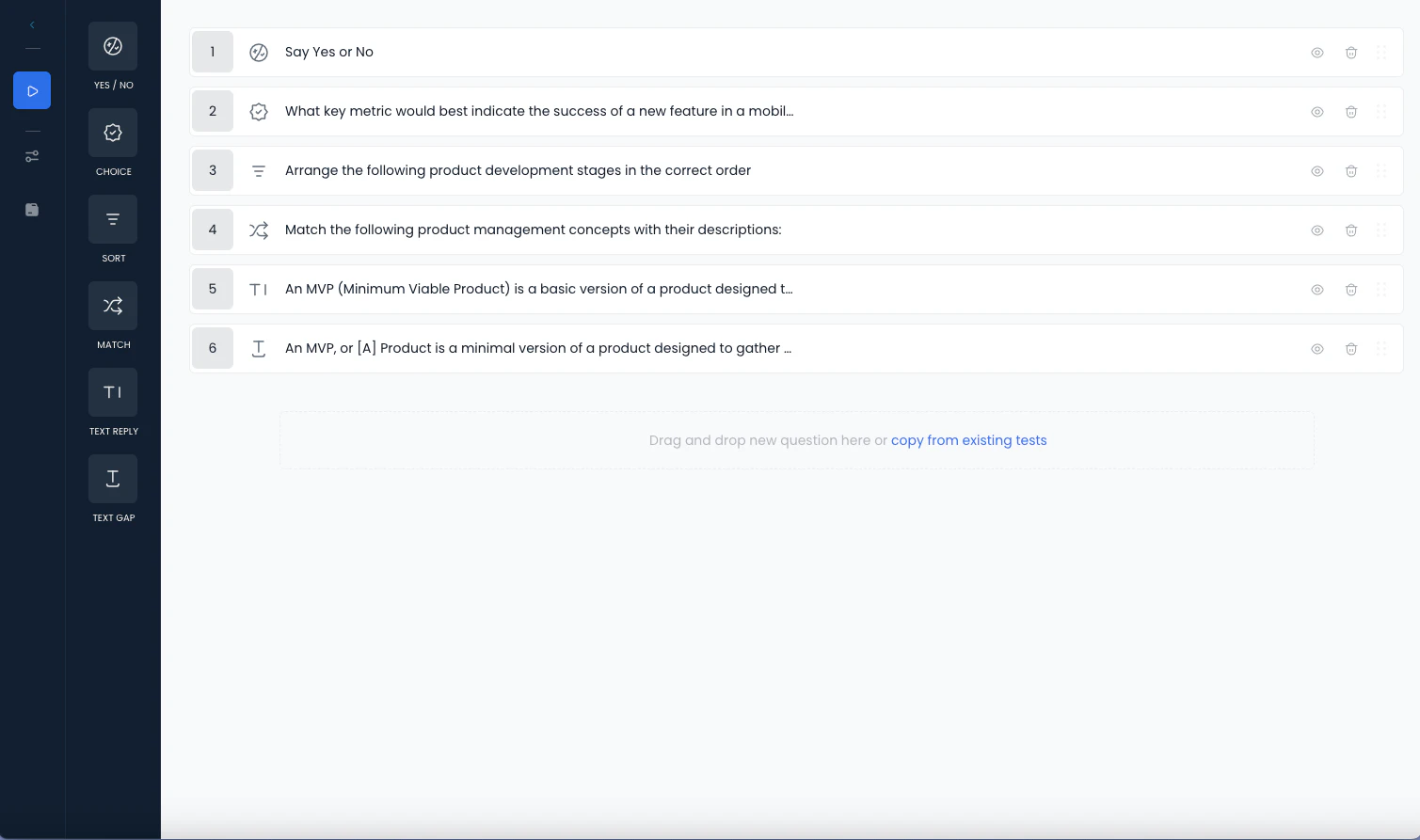The height and width of the screenshot is (840, 1420).
Task: Toggle preview for question 3
Action: 1316,170
